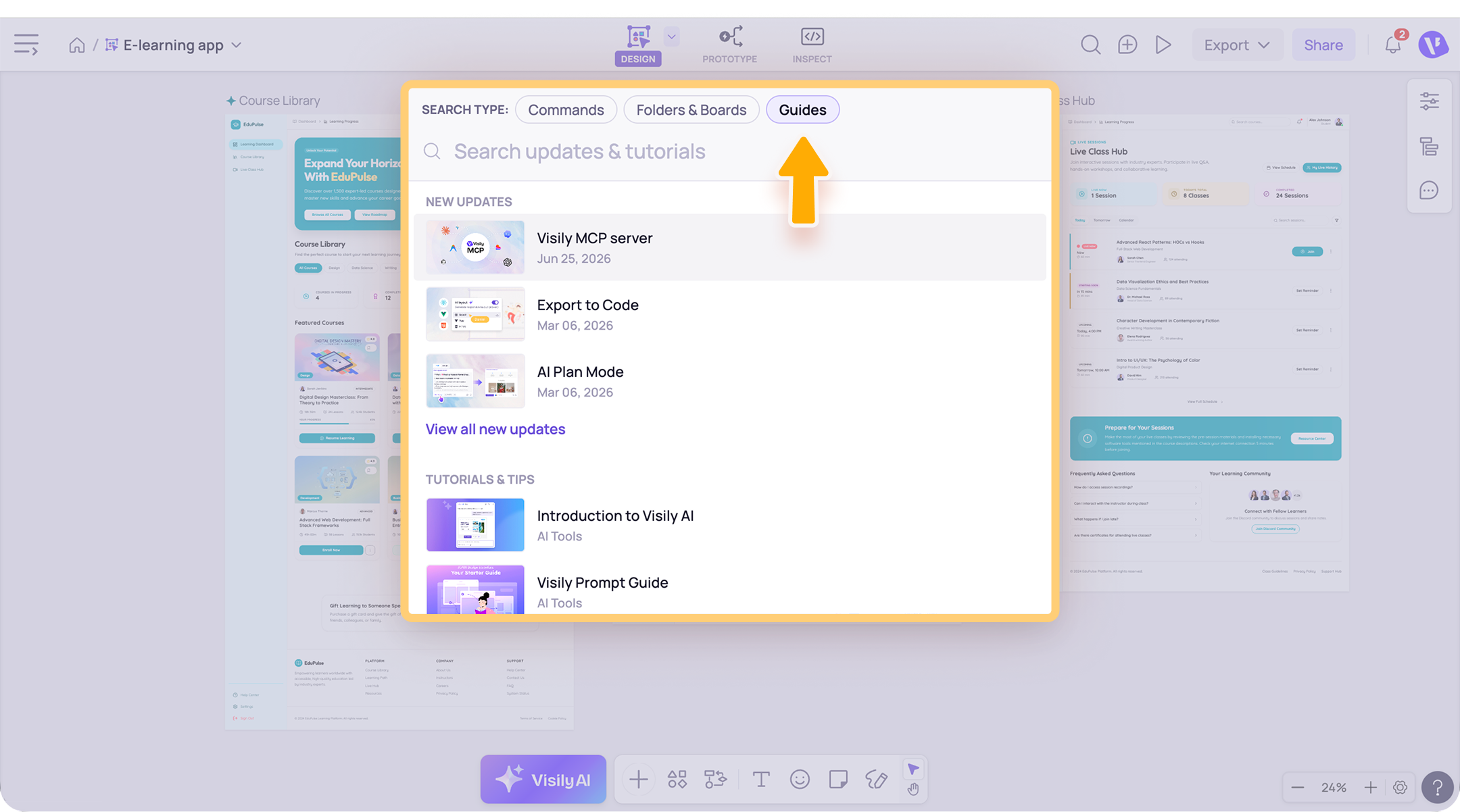Screen dimensions: 1460x812
Task: Open Introduction to Visily AI tutorial
Action: click(730, 525)
